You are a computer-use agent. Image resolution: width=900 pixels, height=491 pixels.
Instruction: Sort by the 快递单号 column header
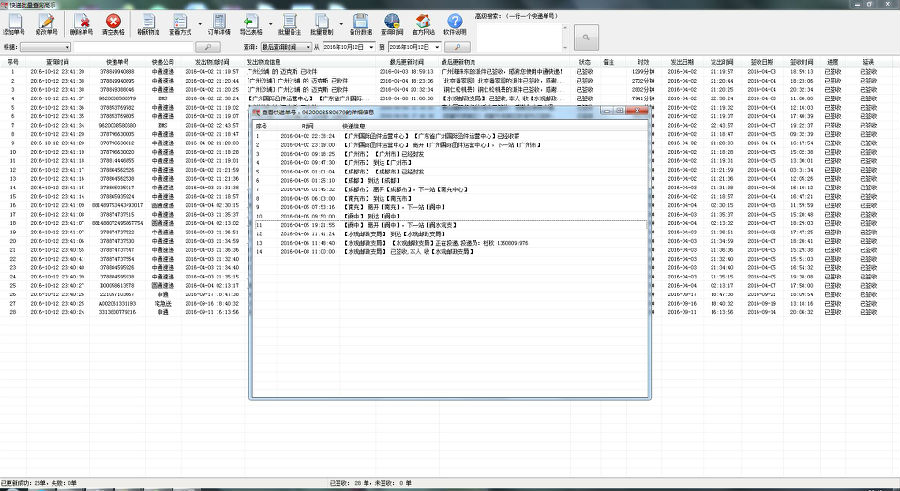(x=117, y=62)
